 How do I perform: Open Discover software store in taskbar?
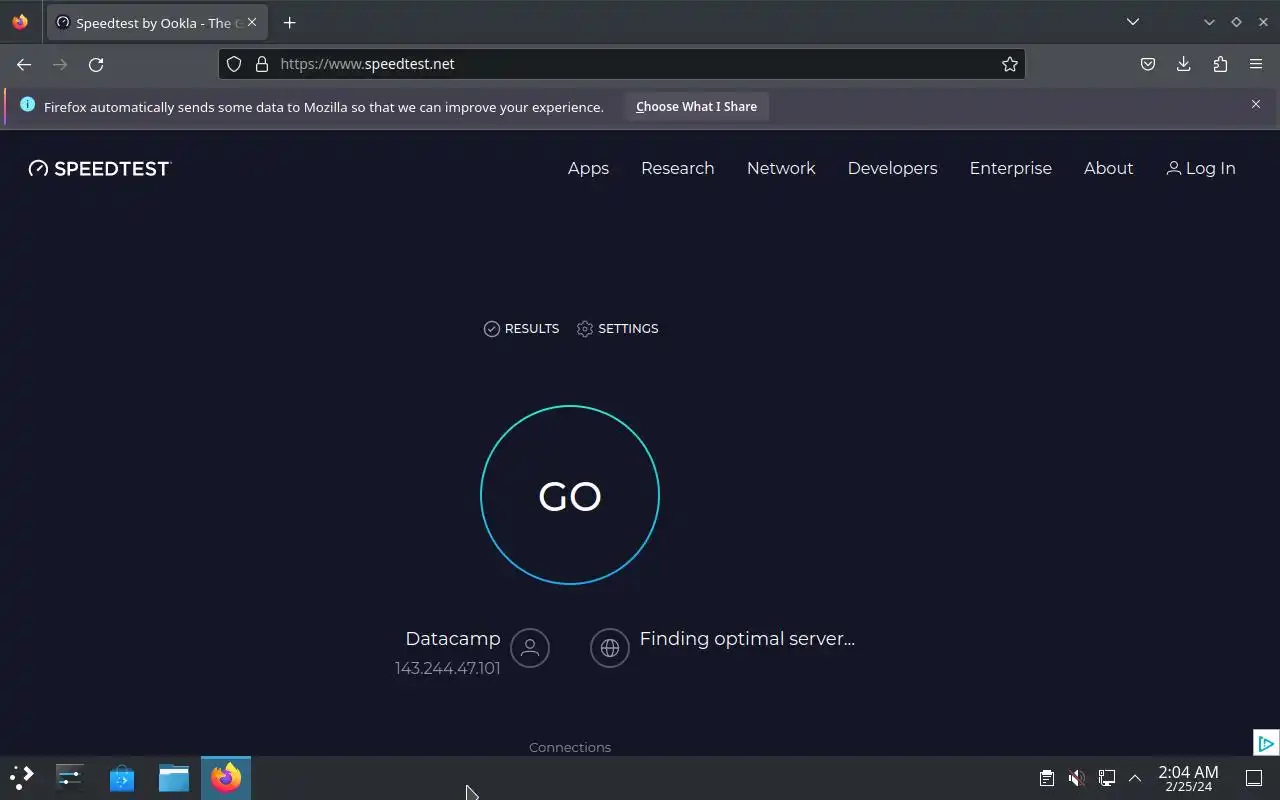click(x=122, y=777)
